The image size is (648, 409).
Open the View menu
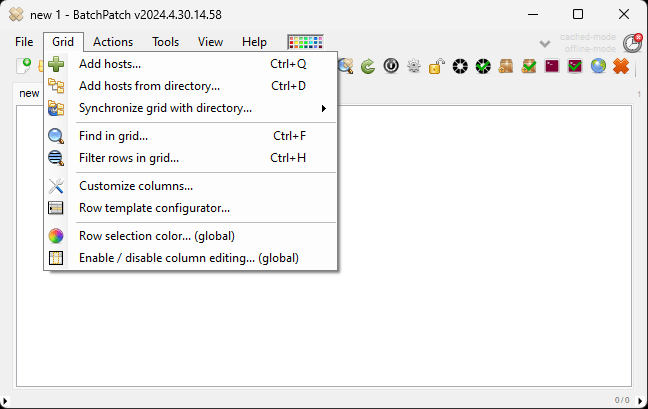(x=210, y=42)
